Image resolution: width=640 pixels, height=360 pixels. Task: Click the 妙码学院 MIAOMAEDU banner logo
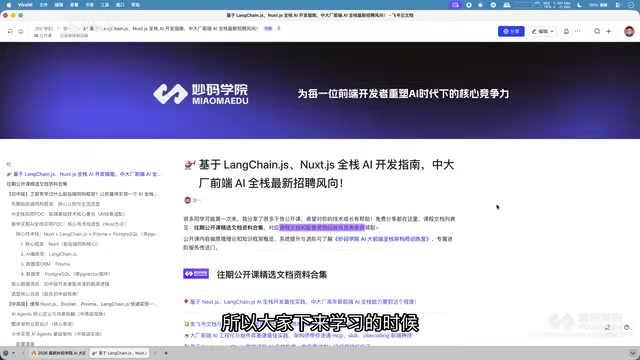pos(200,94)
